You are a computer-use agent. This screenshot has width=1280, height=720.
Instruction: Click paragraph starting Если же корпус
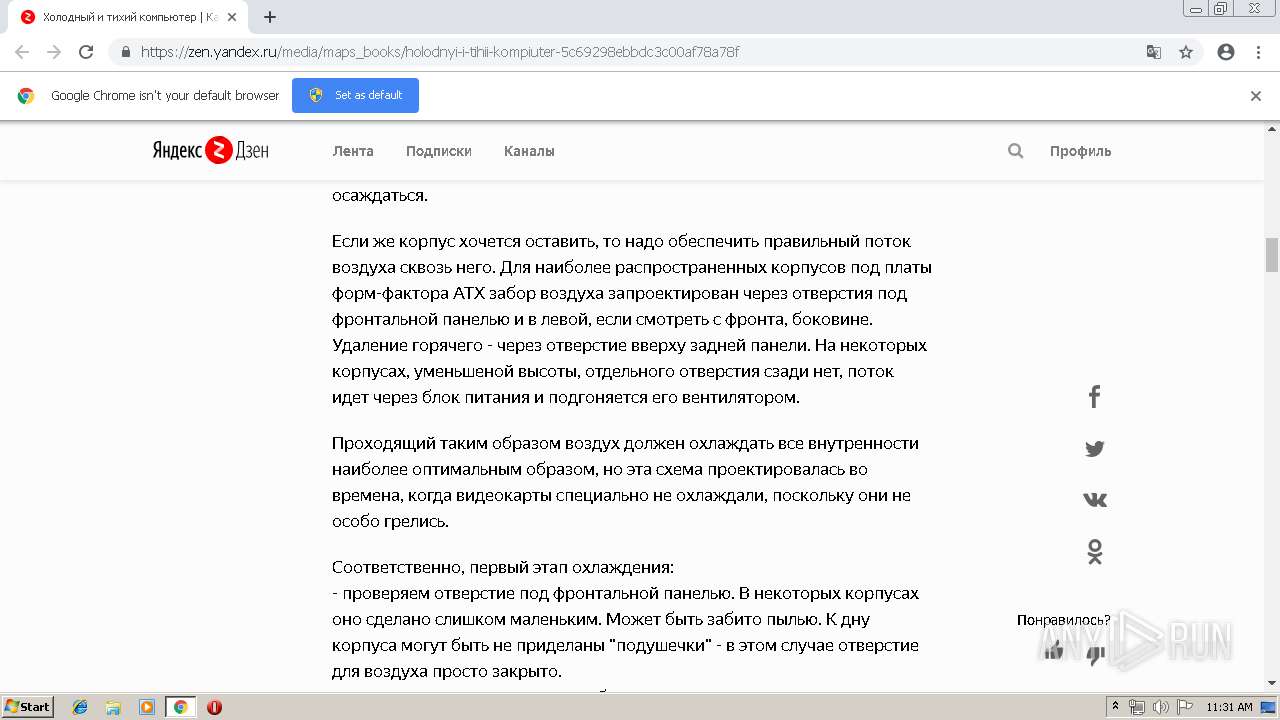pos(632,319)
